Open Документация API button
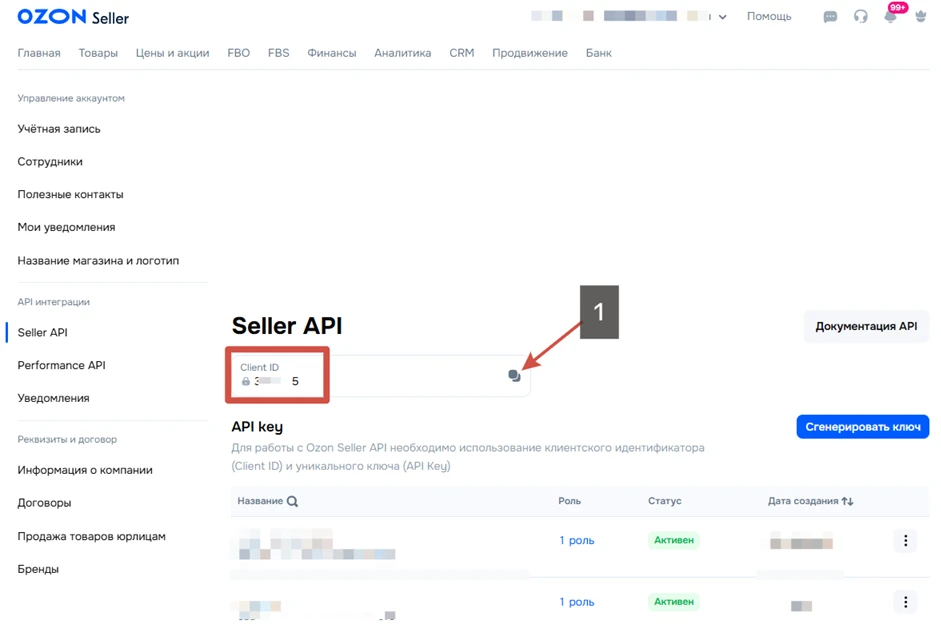 point(866,326)
